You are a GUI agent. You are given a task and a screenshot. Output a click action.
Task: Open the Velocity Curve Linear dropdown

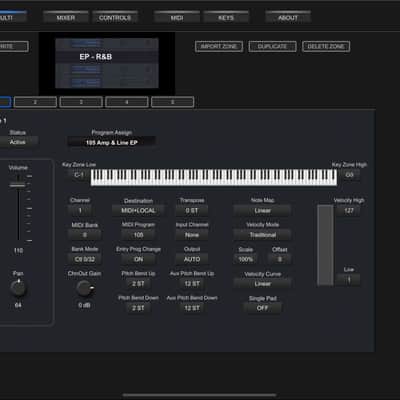(263, 284)
